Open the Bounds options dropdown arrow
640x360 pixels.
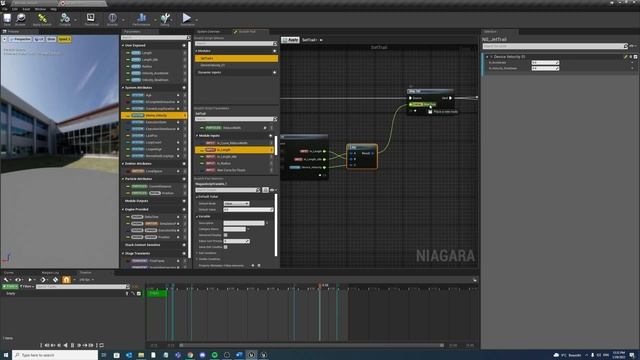point(123,20)
